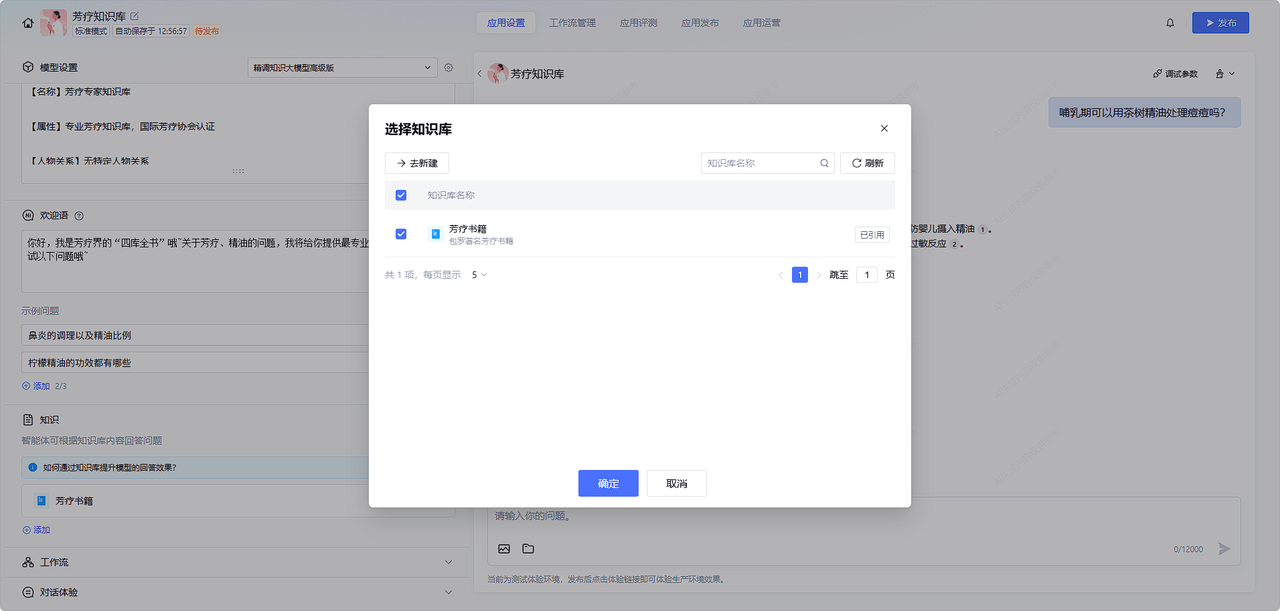Click citation marker 2 in answer
1280x611 pixels.
pos(954,244)
